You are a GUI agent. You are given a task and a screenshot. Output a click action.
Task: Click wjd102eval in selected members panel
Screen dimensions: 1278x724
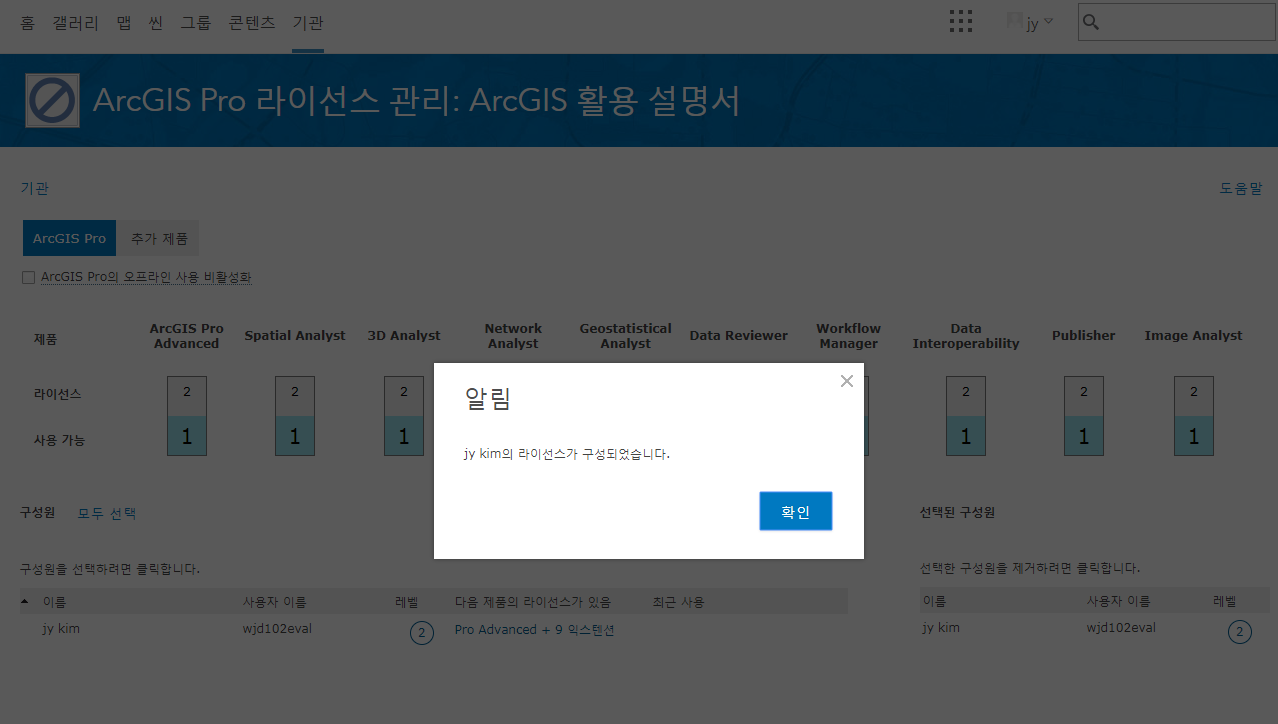1121,628
